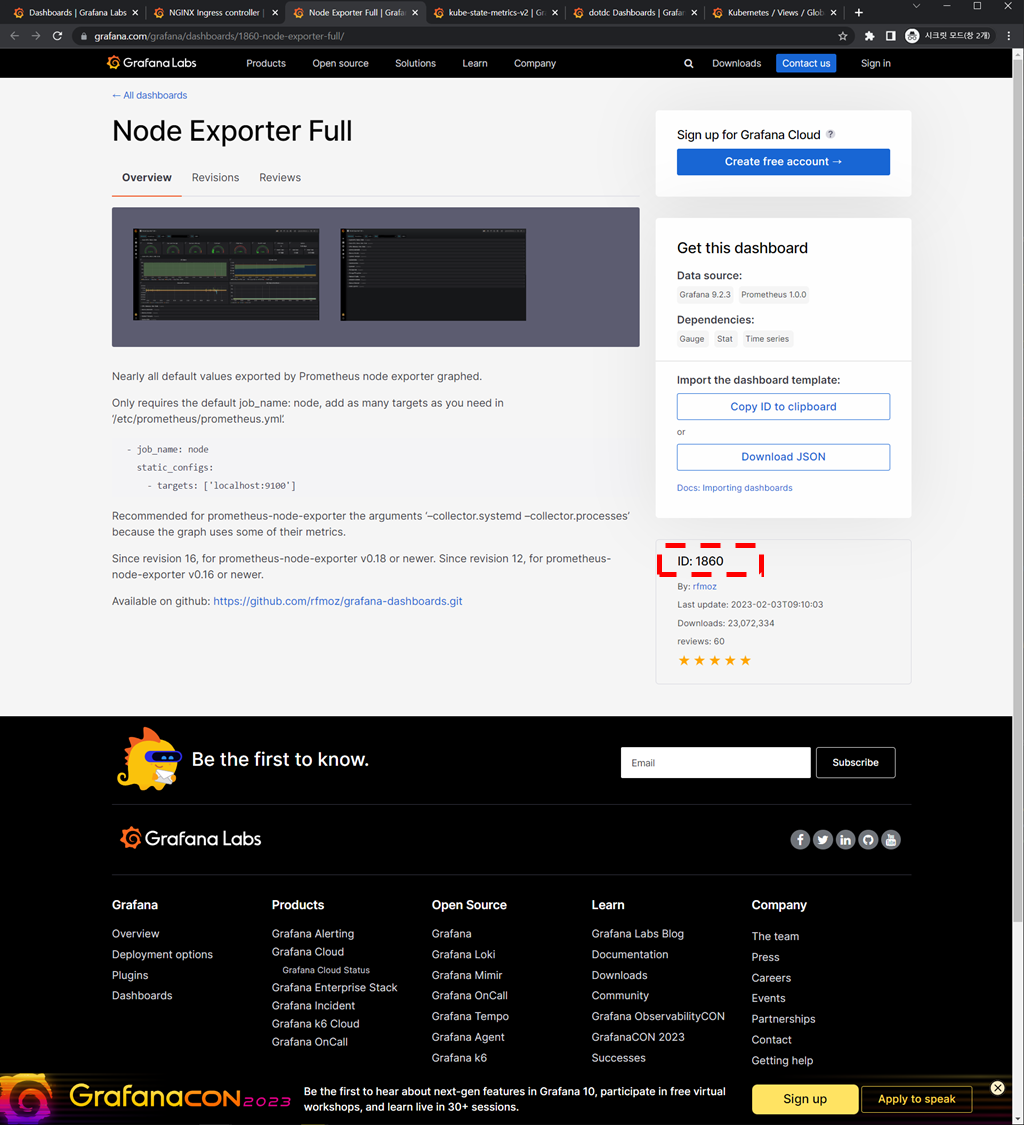Open the Chrome extensions puzzle icon
1024x1125 pixels.
point(869,36)
